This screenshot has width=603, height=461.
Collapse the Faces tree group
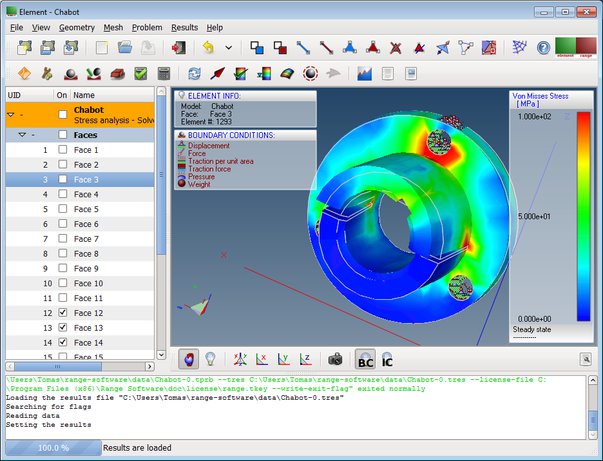22,135
